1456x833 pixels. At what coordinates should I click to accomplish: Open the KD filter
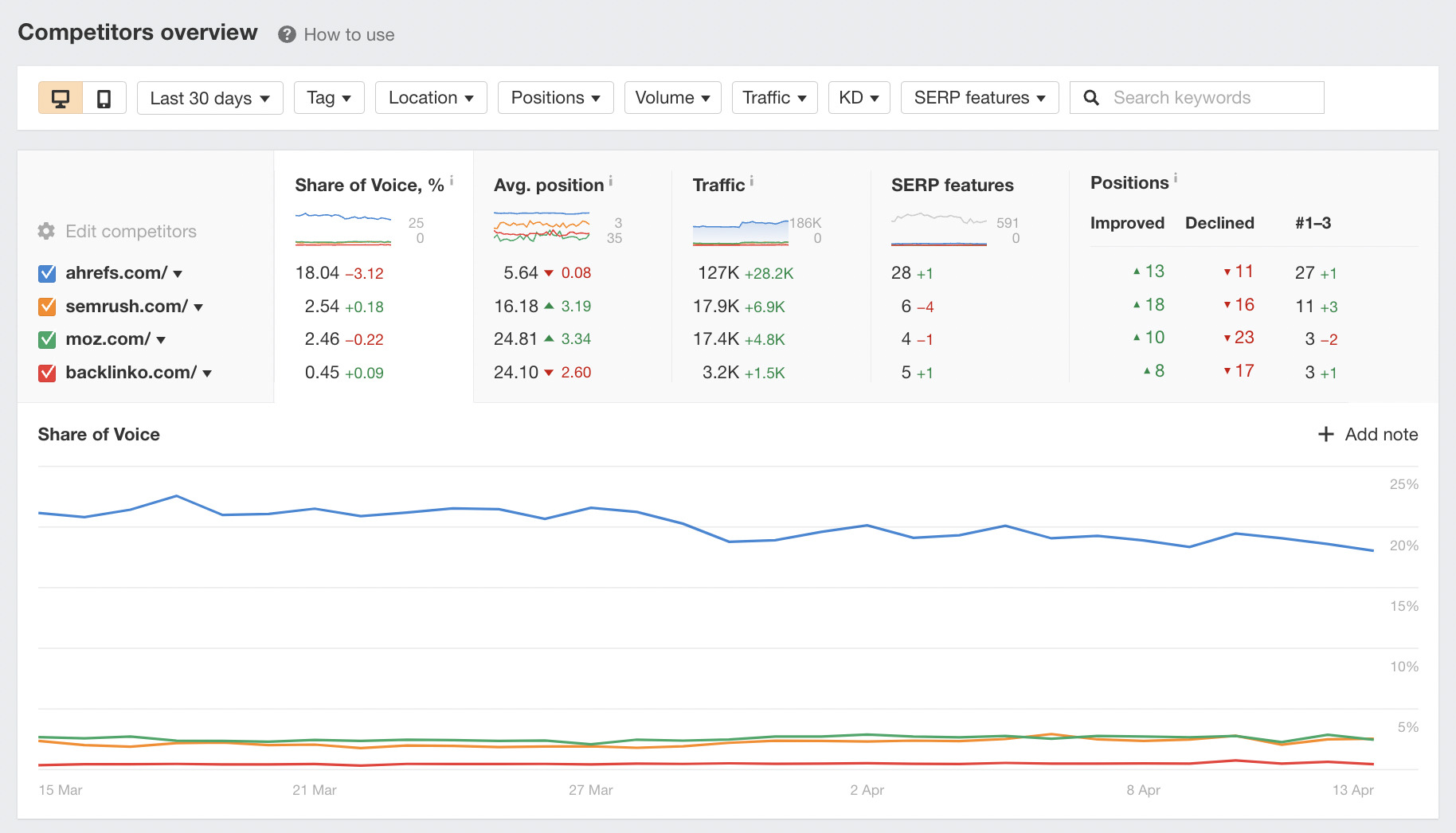(x=859, y=97)
